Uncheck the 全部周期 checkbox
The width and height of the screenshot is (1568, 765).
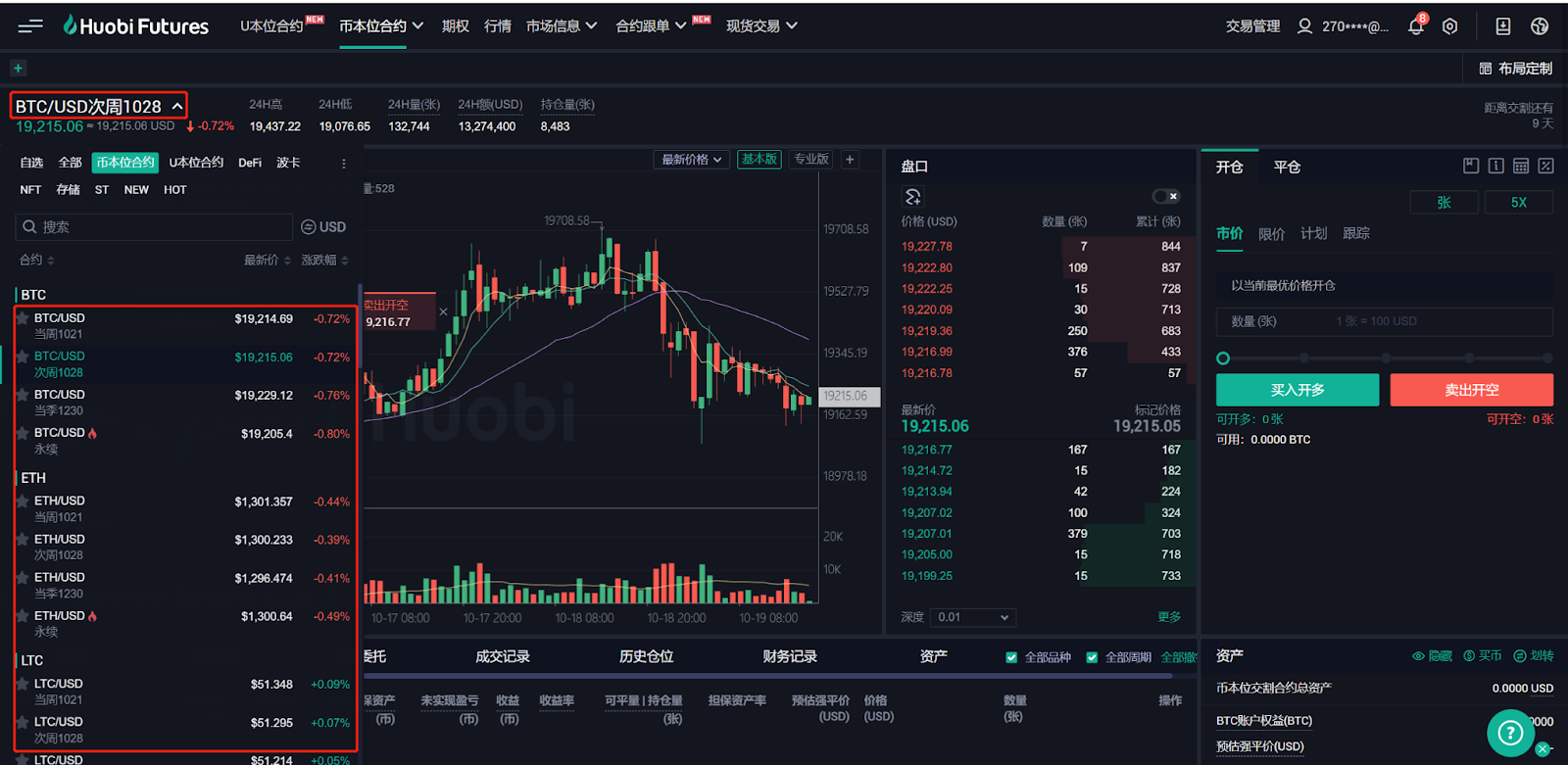1092,657
